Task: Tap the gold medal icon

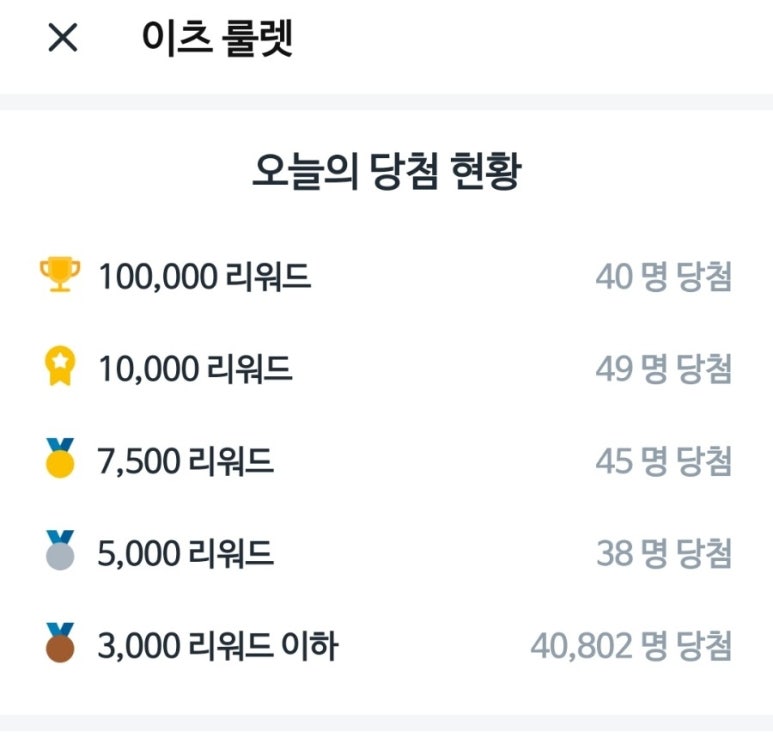Action: [59, 460]
